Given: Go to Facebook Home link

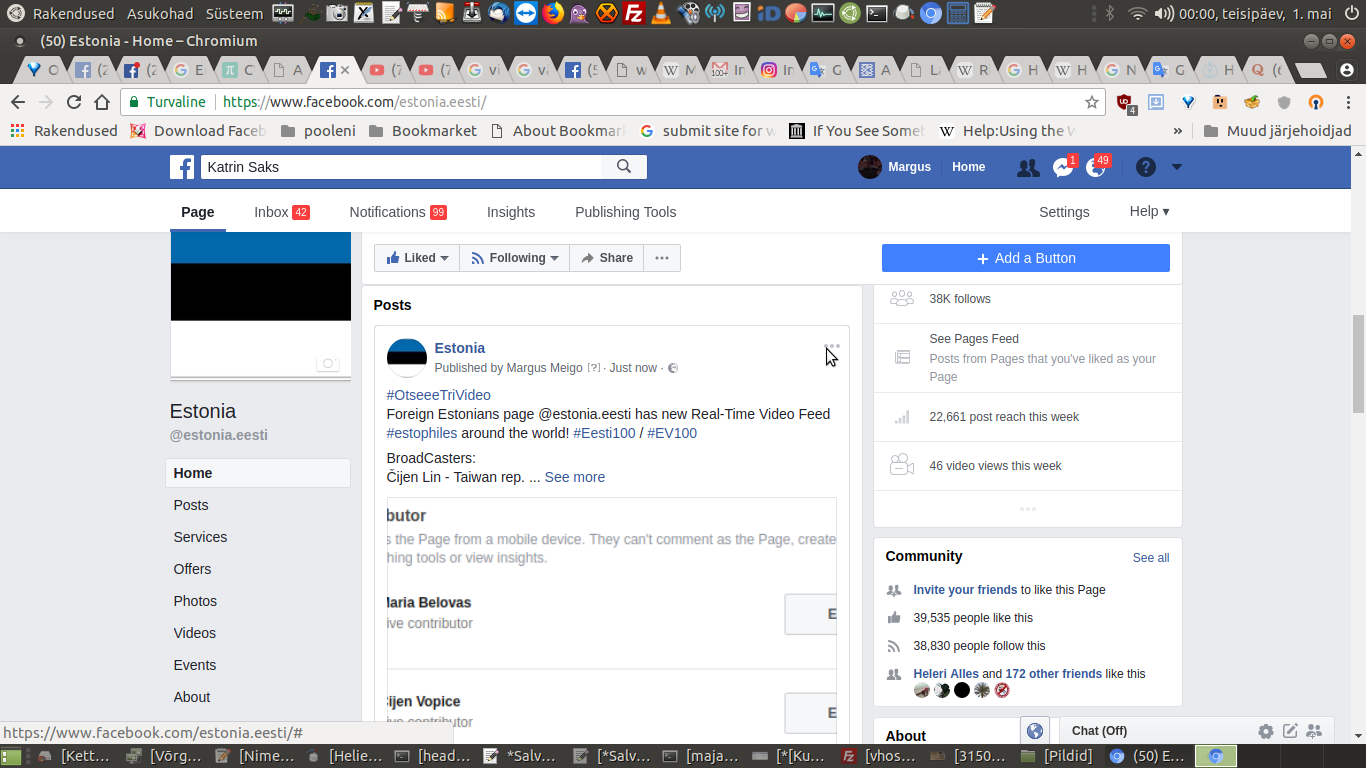Looking at the screenshot, I should [968, 167].
